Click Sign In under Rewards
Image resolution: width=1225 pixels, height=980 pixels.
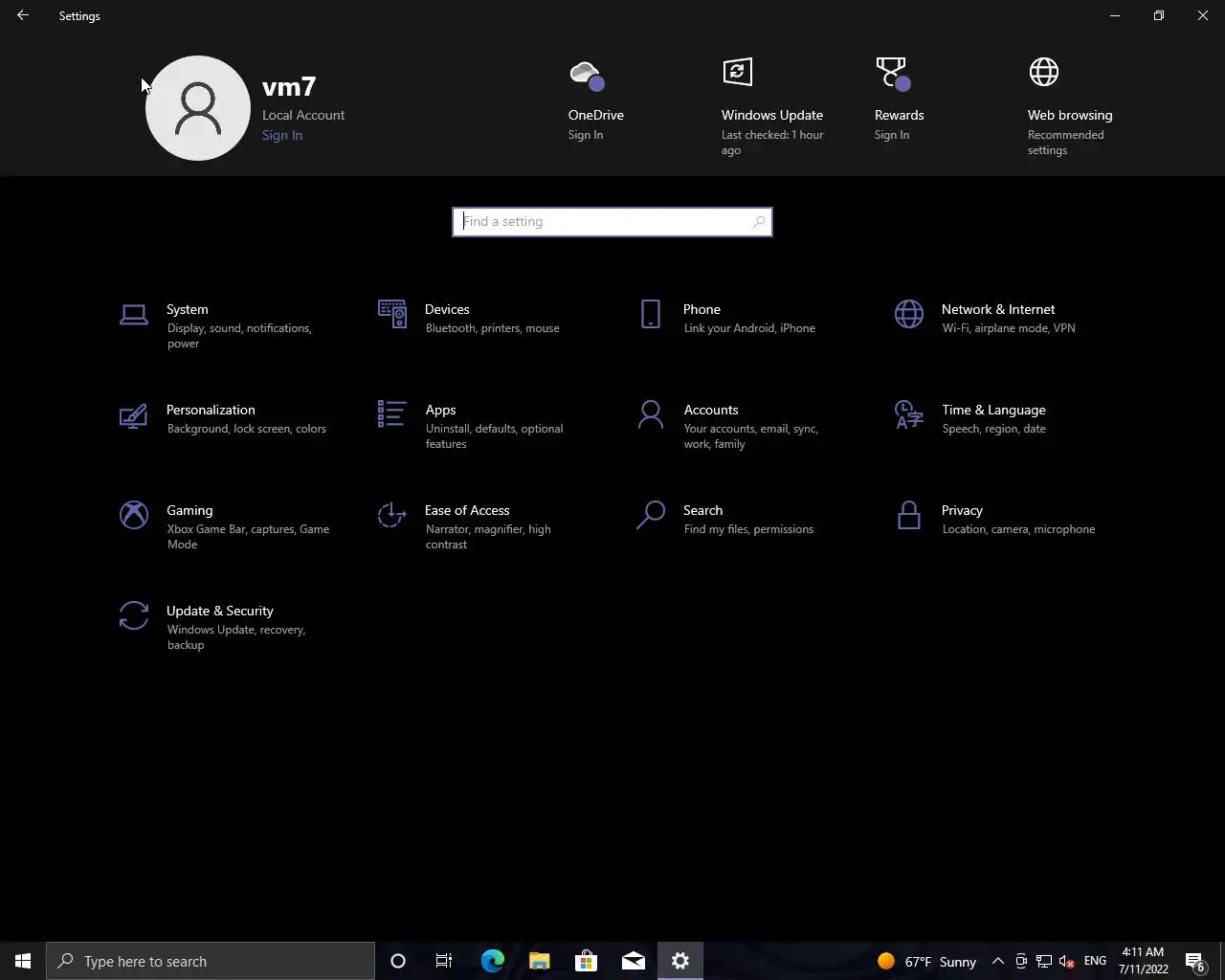pos(892,135)
